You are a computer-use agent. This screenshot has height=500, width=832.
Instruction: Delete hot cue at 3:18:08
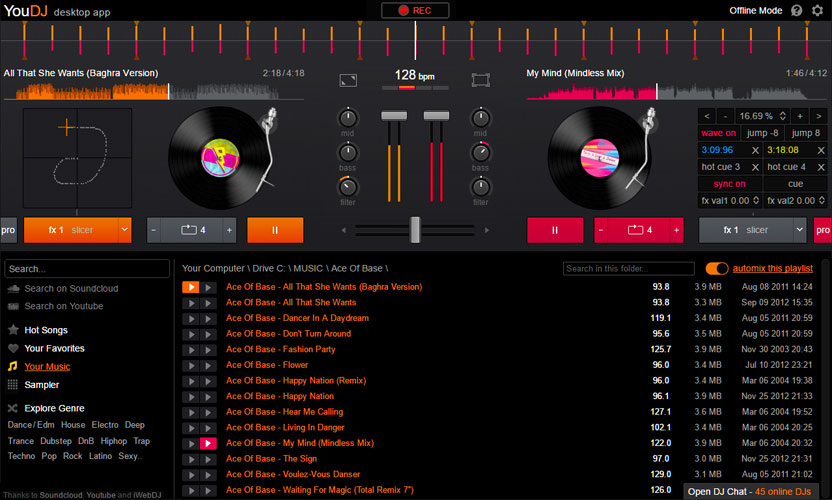[x=821, y=151]
